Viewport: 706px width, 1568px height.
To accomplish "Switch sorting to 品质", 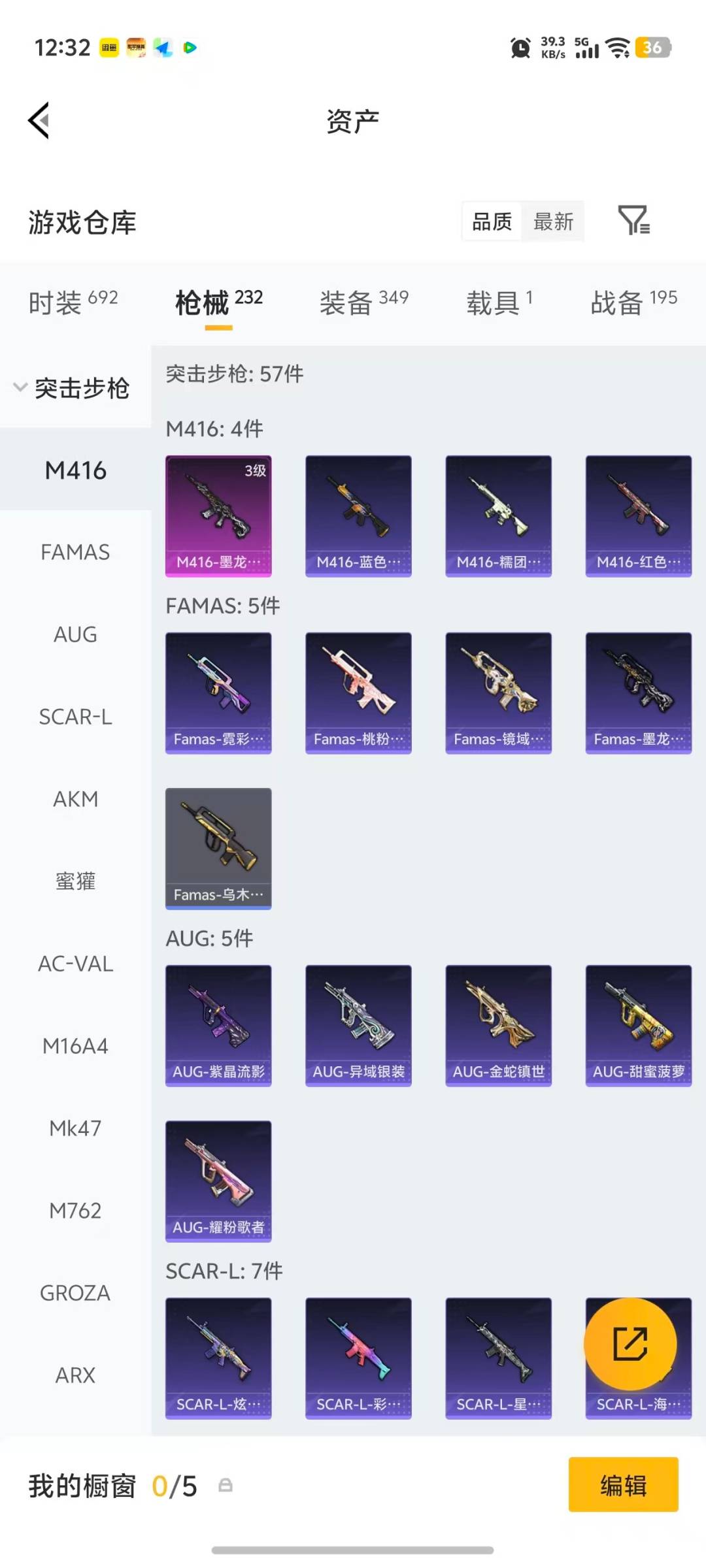I will [x=492, y=221].
